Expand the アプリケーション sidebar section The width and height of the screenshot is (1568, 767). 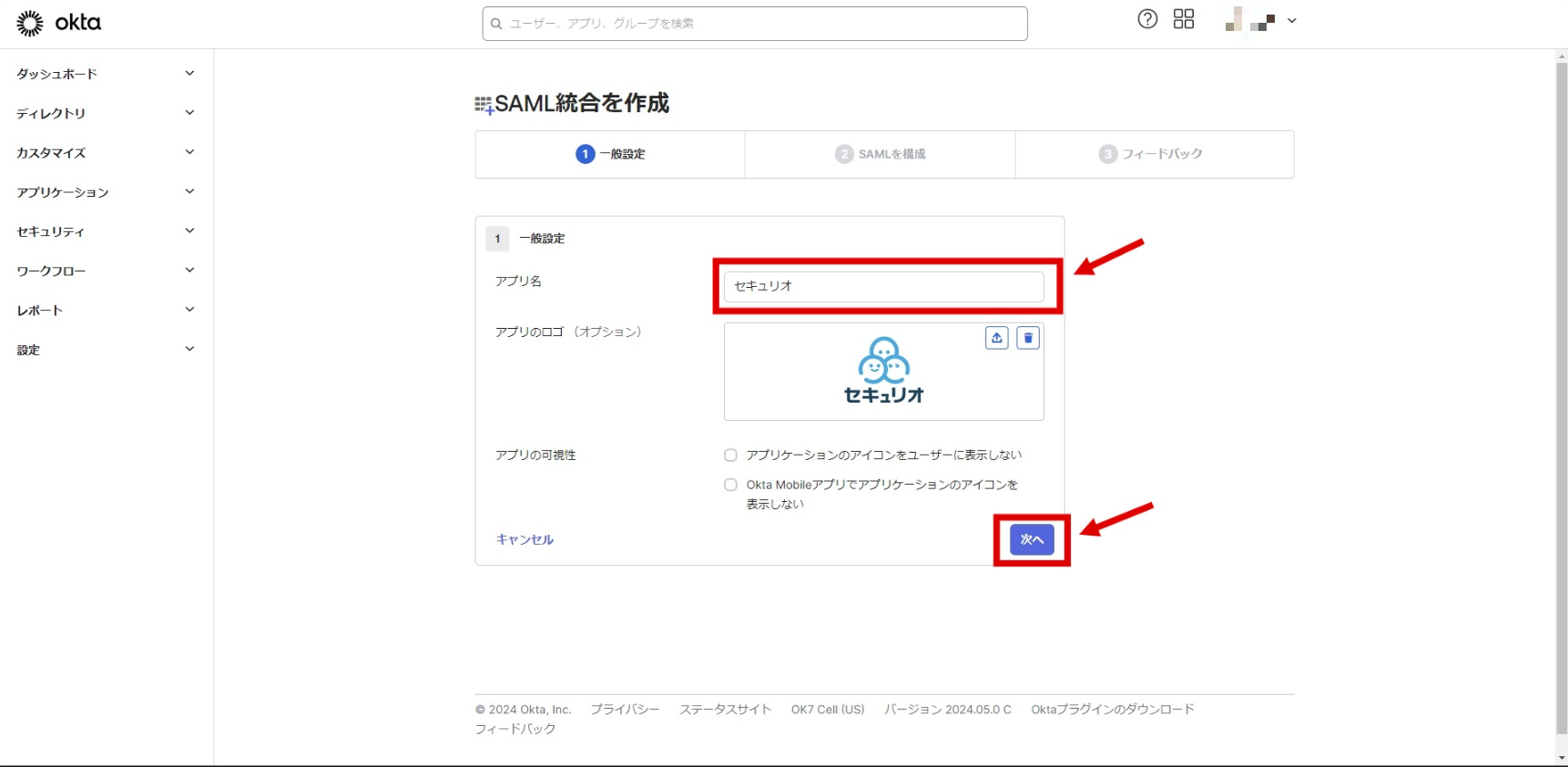[x=106, y=192]
